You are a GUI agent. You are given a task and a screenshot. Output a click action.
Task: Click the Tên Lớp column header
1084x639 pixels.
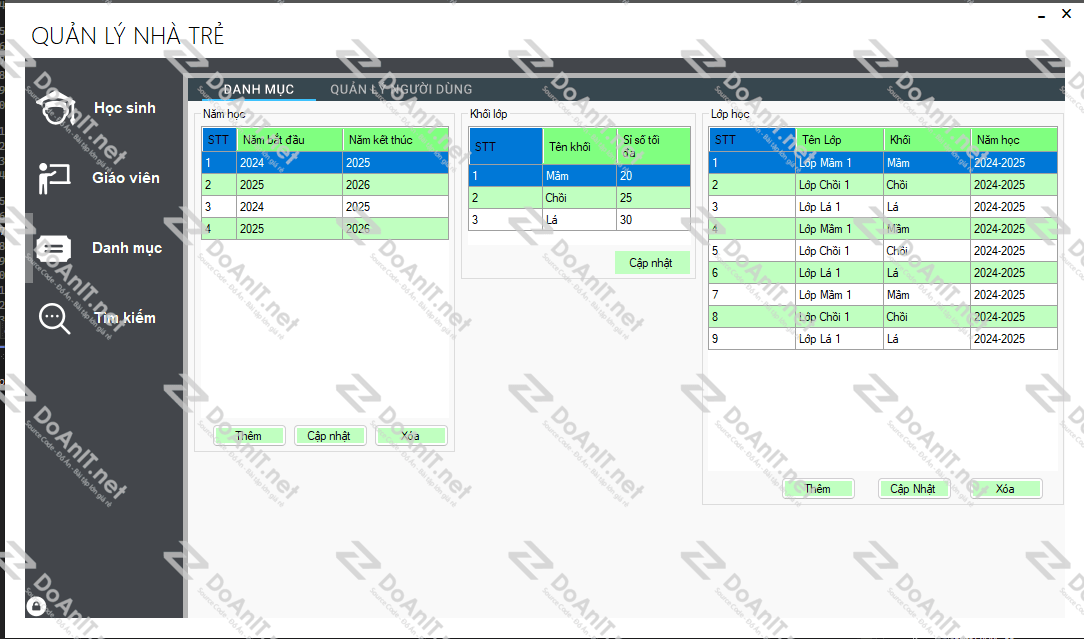(x=839, y=140)
